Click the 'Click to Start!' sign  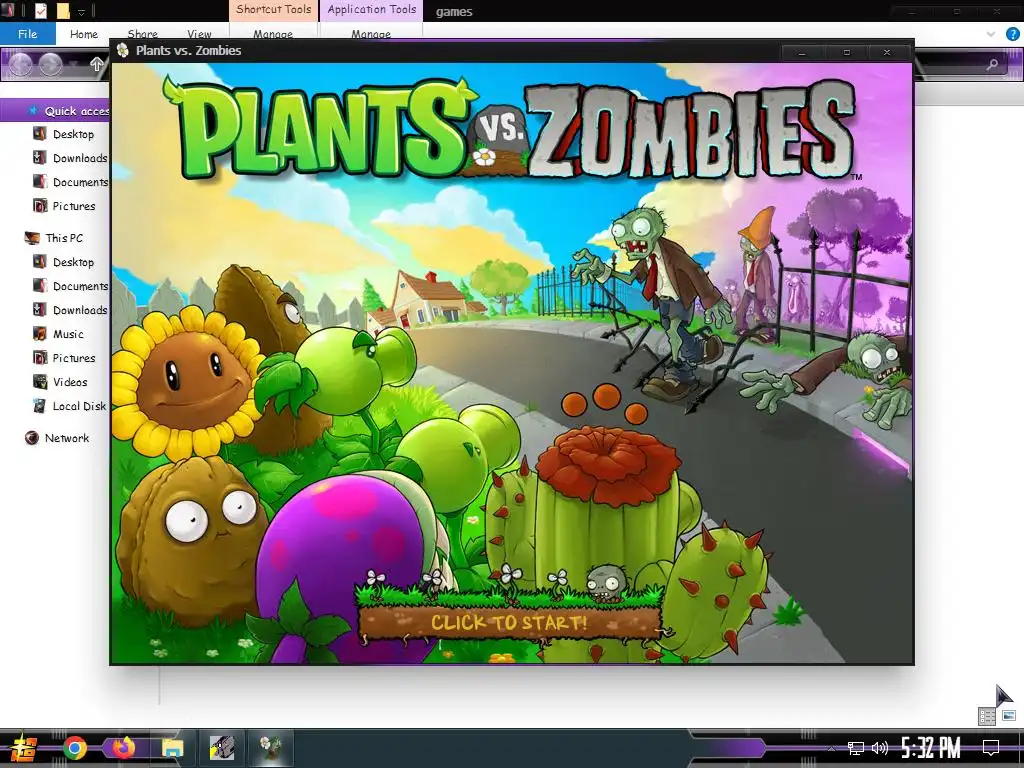[x=509, y=622]
